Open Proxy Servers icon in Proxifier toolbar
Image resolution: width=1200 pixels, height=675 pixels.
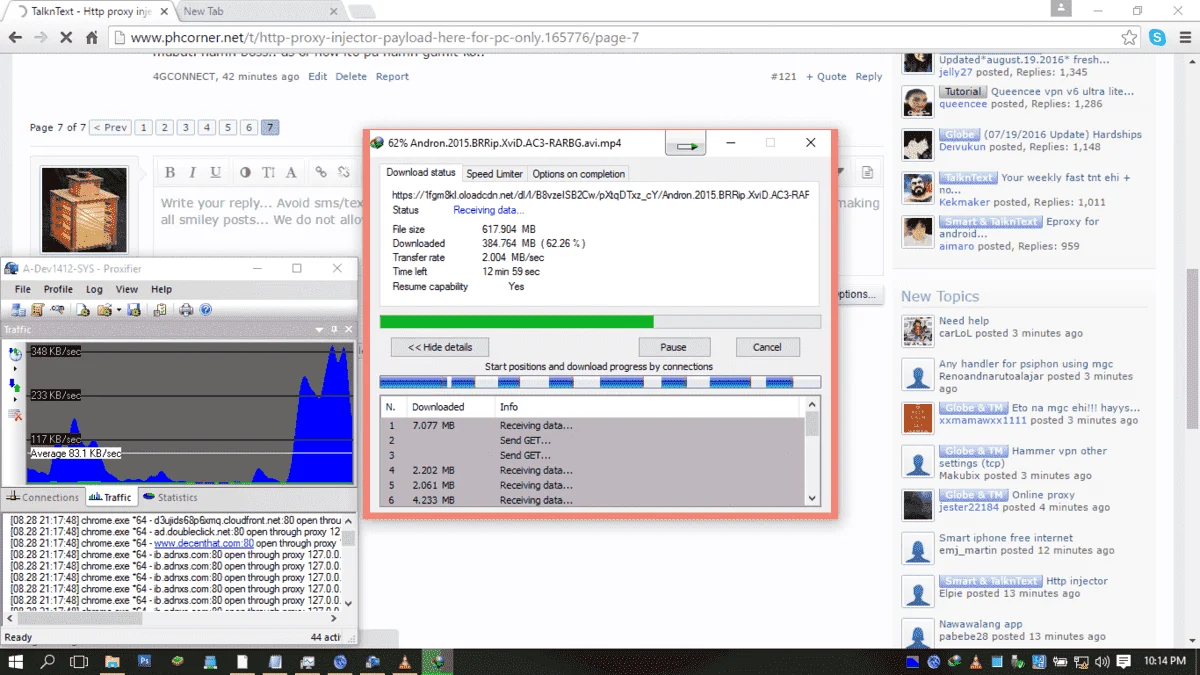tap(18, 310)
